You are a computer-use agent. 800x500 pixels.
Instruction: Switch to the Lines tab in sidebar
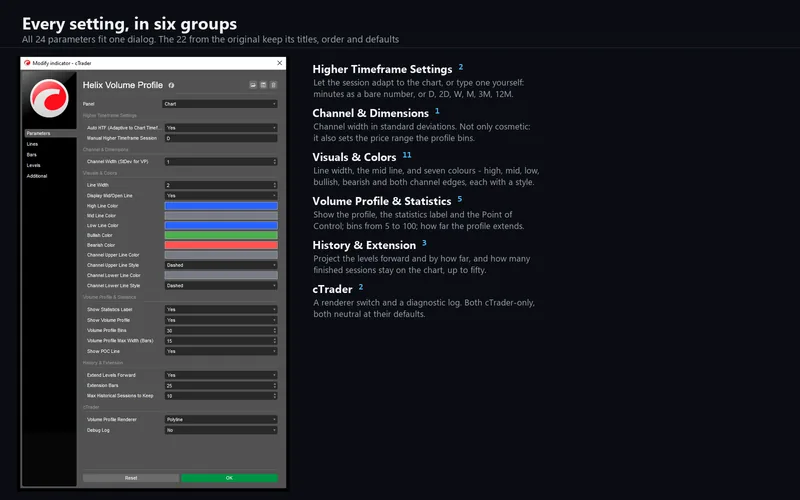(32, 144)
